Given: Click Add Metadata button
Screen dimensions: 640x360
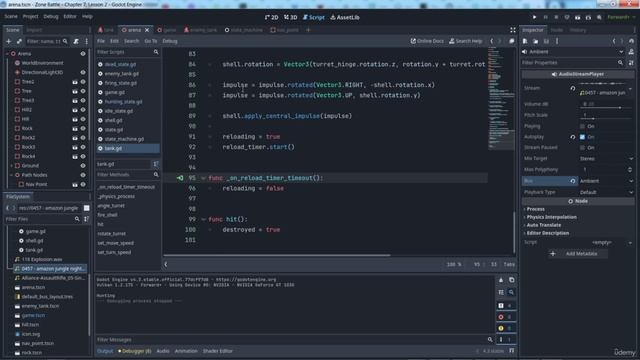Looking at the screenshot, I should point(578,254).
